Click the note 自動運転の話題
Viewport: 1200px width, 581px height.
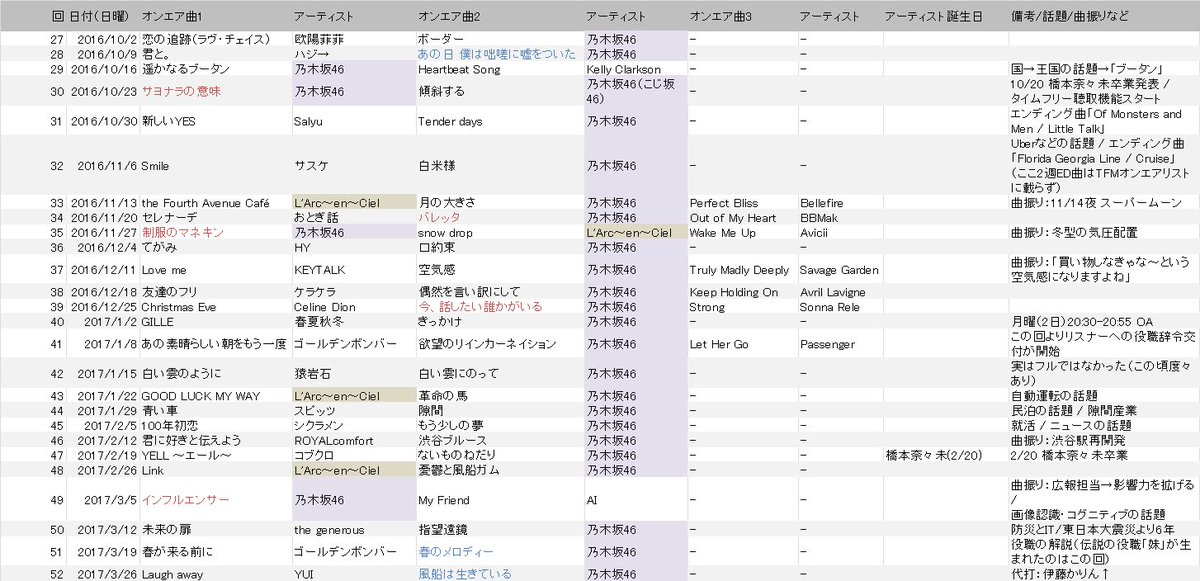pos(1054,396)
